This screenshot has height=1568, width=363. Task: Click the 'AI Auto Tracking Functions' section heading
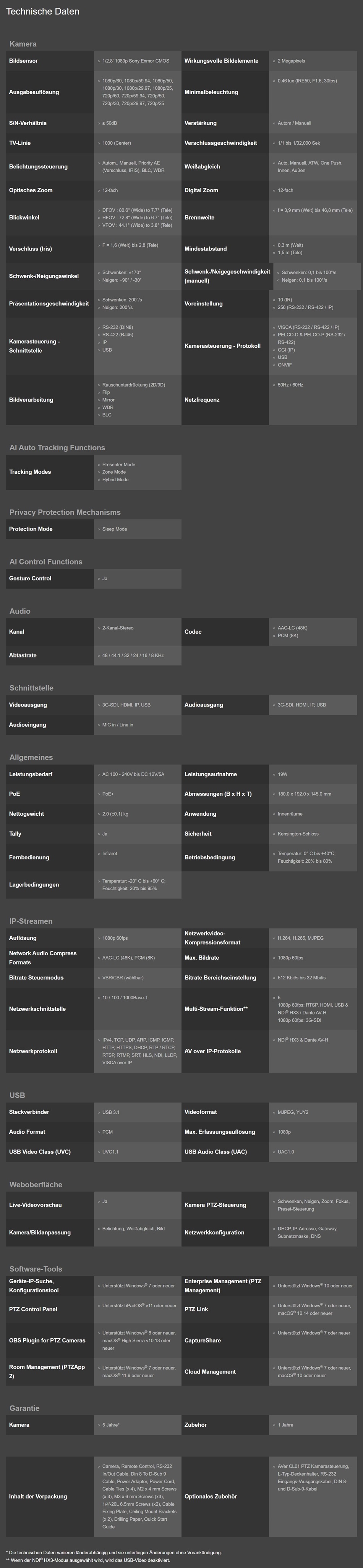click(x=57, y=447)
